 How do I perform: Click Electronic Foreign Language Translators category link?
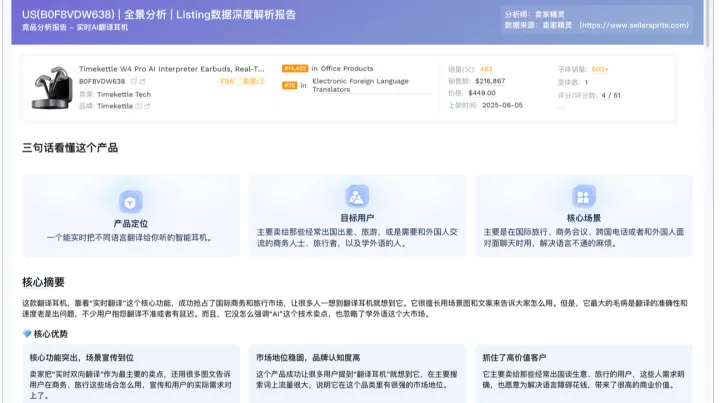pyautogui.click(x=360, y=85)
